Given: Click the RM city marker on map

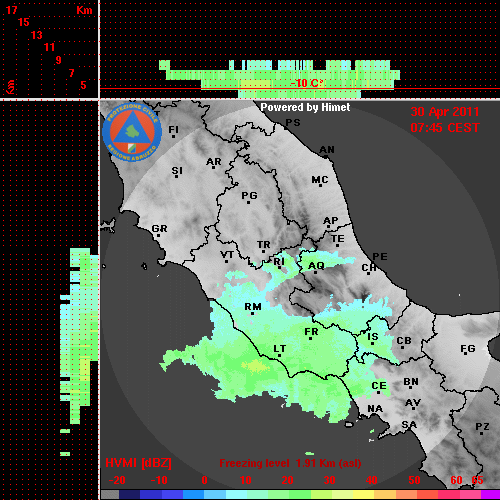Looking at the screenshot, I should click(253, 309).
